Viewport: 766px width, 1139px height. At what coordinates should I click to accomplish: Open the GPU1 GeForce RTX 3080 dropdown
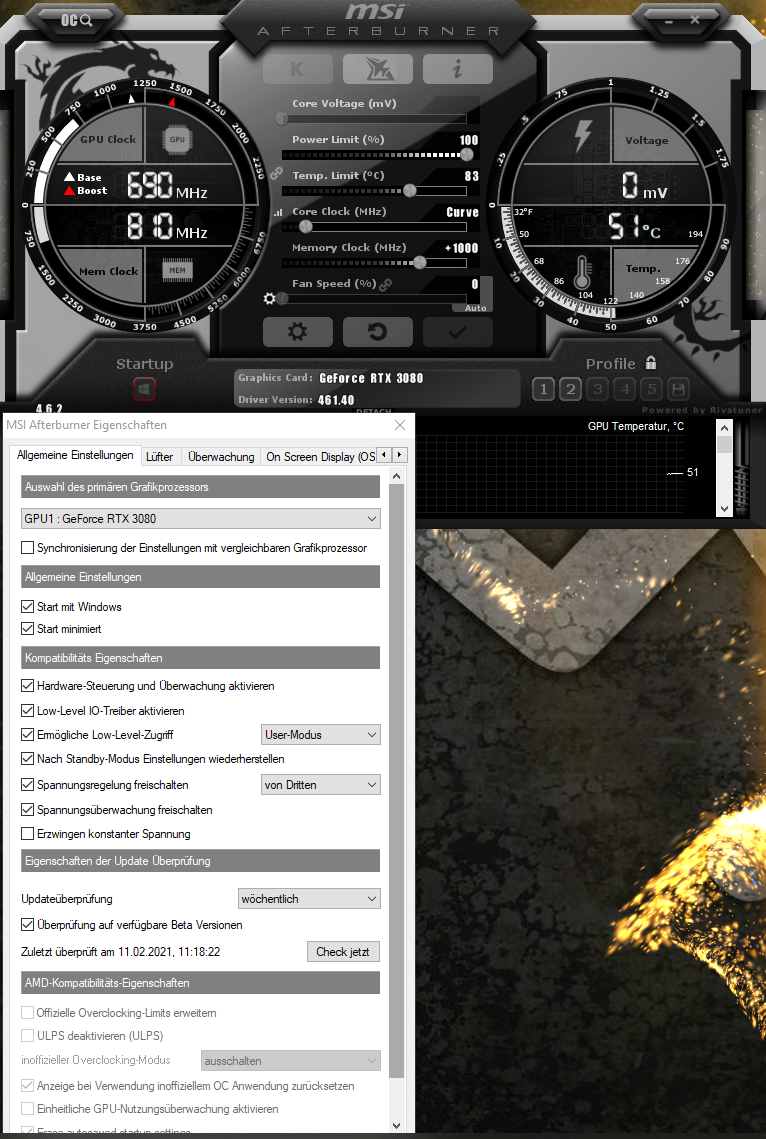pos(201,519)
